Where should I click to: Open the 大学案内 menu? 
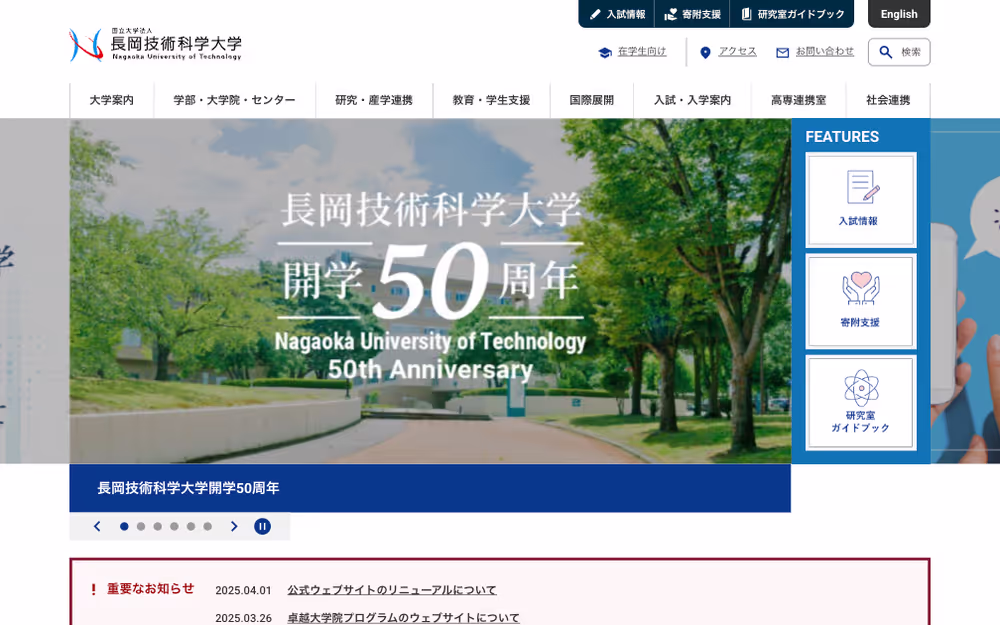[x=112, y=100]
